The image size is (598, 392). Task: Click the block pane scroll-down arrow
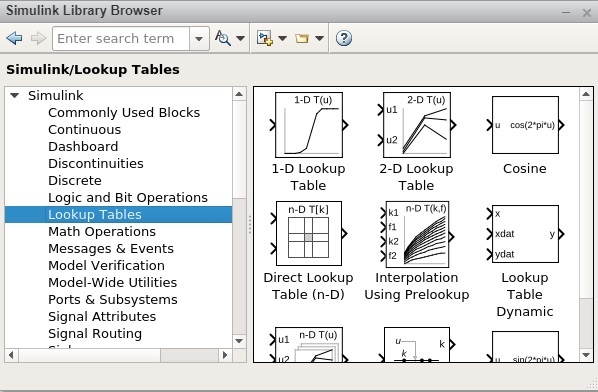pyautogui.click(x=586, y=355)
